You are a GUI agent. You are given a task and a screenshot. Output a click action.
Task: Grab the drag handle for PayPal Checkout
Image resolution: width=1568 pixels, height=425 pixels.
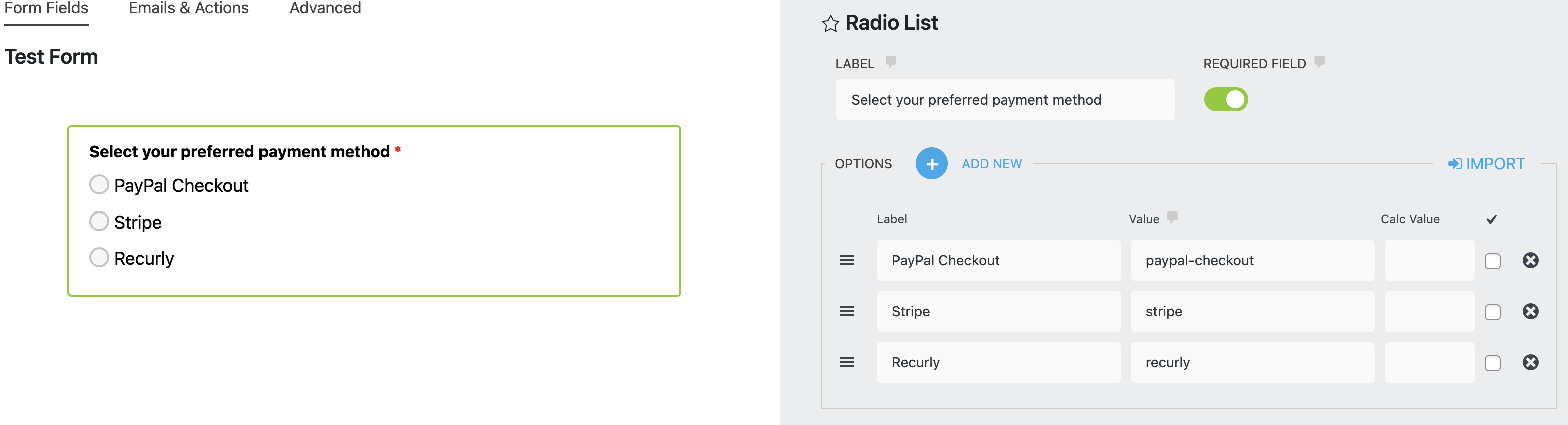pos(846,260)
